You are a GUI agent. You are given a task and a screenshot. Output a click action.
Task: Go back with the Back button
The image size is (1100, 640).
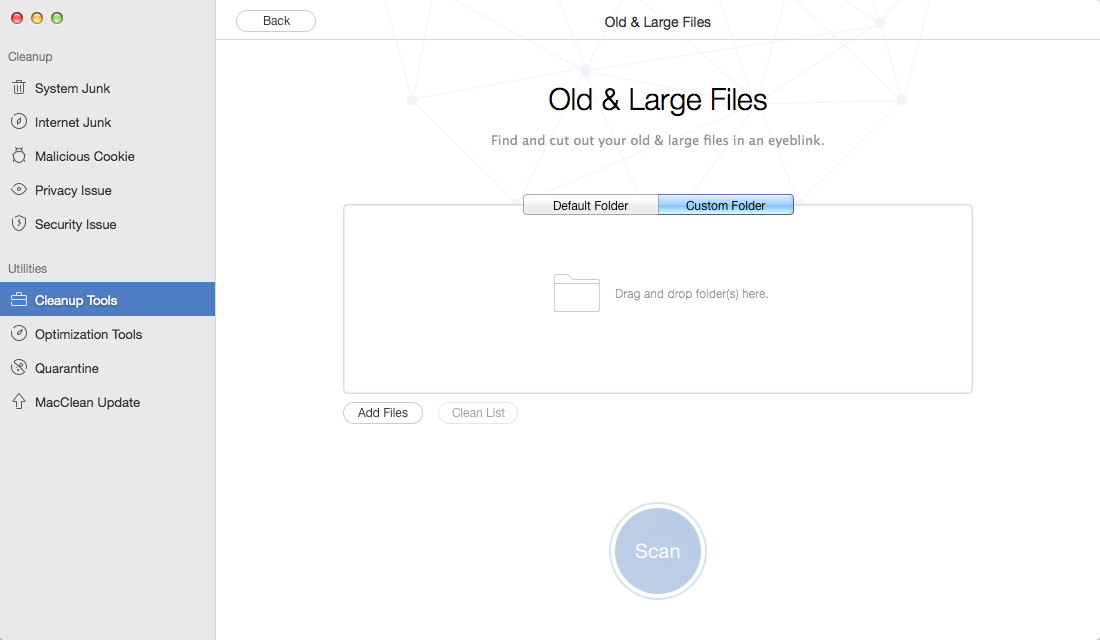coord(276,21)
